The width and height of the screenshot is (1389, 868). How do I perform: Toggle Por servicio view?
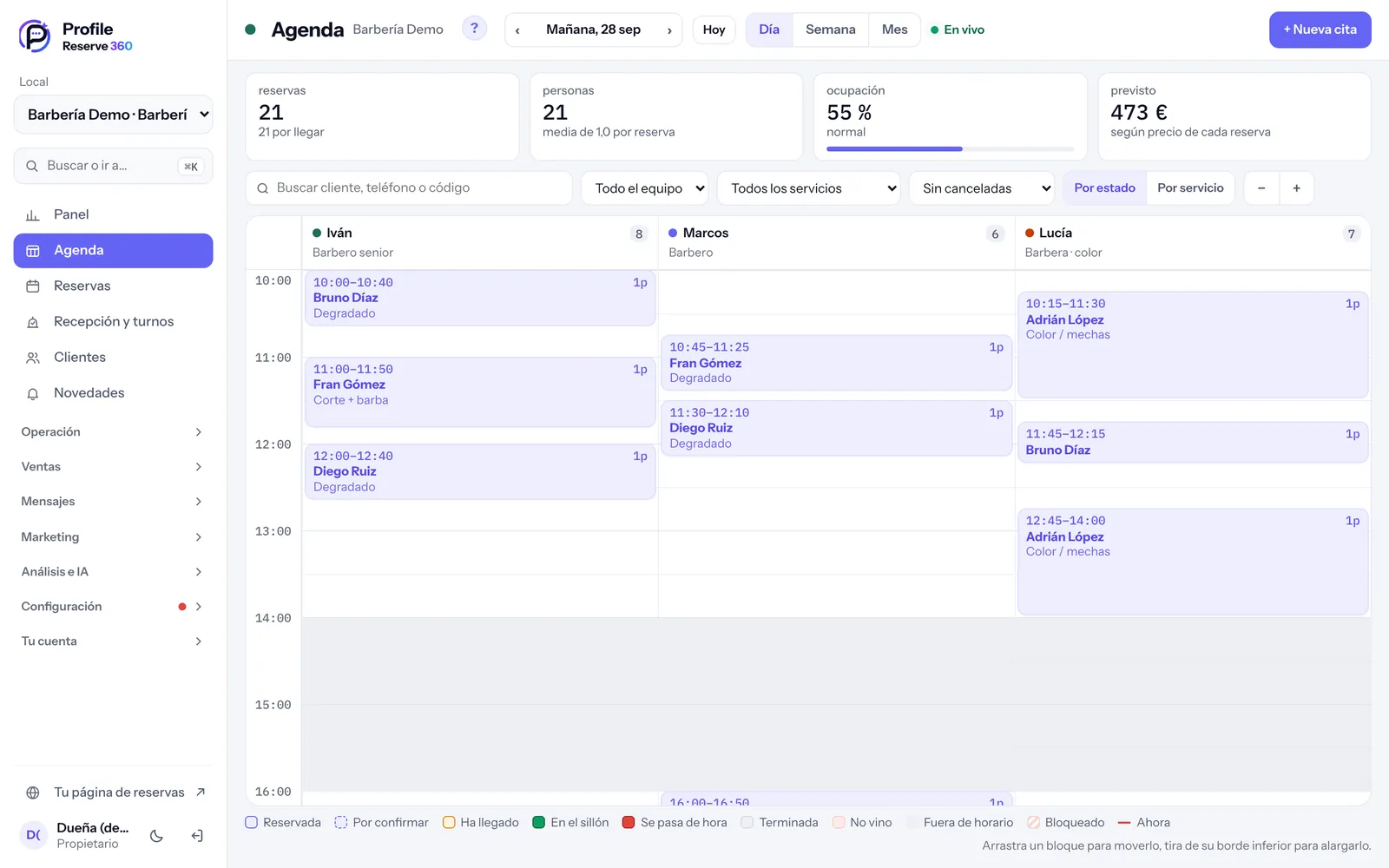[x=1190, y=188]
